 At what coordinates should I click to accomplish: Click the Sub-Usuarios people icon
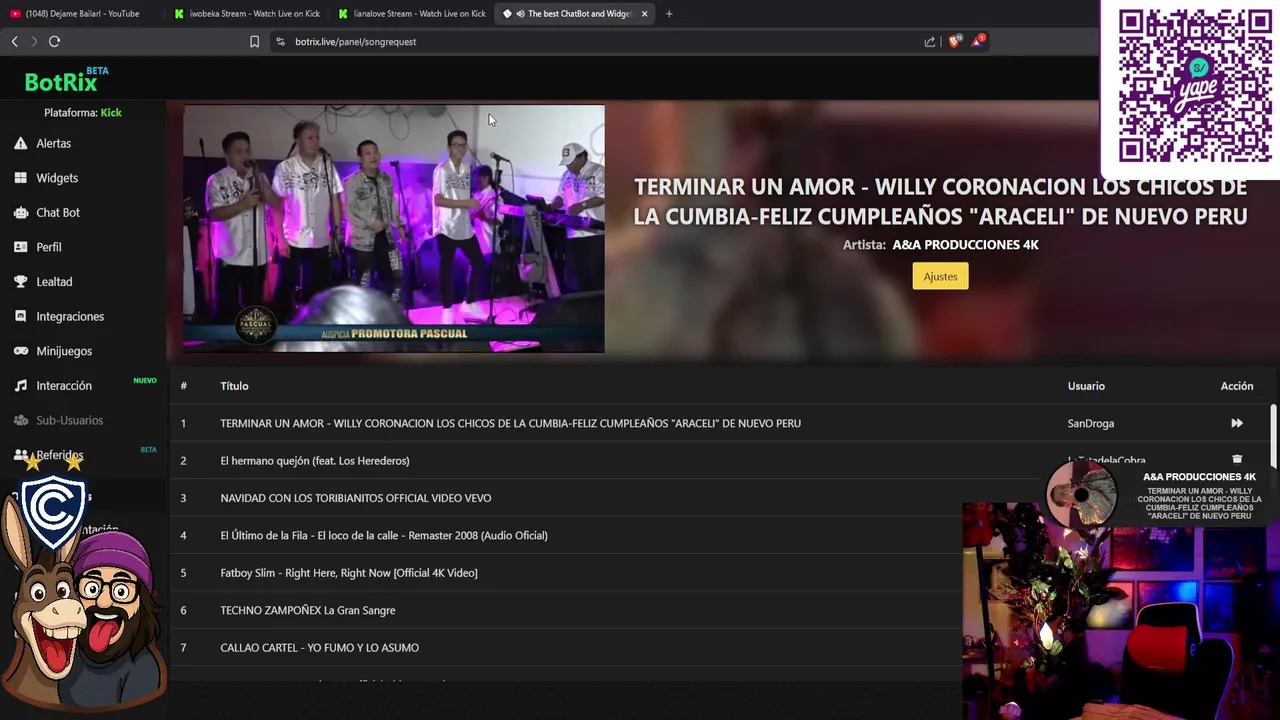point(20,420)
